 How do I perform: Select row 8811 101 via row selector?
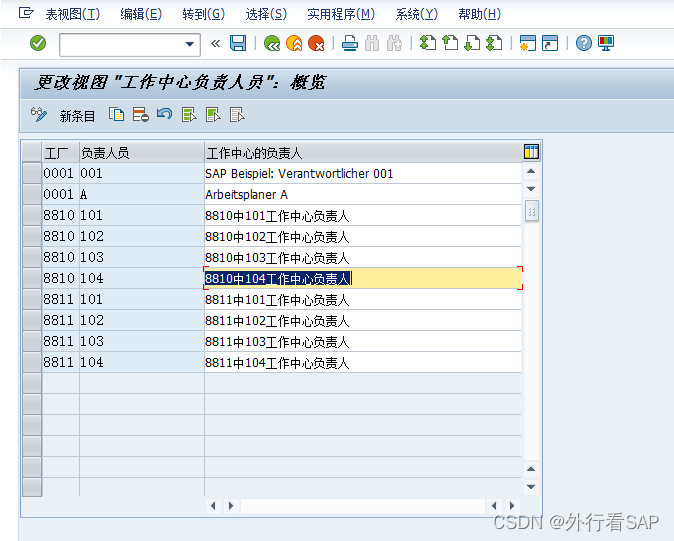32,300
